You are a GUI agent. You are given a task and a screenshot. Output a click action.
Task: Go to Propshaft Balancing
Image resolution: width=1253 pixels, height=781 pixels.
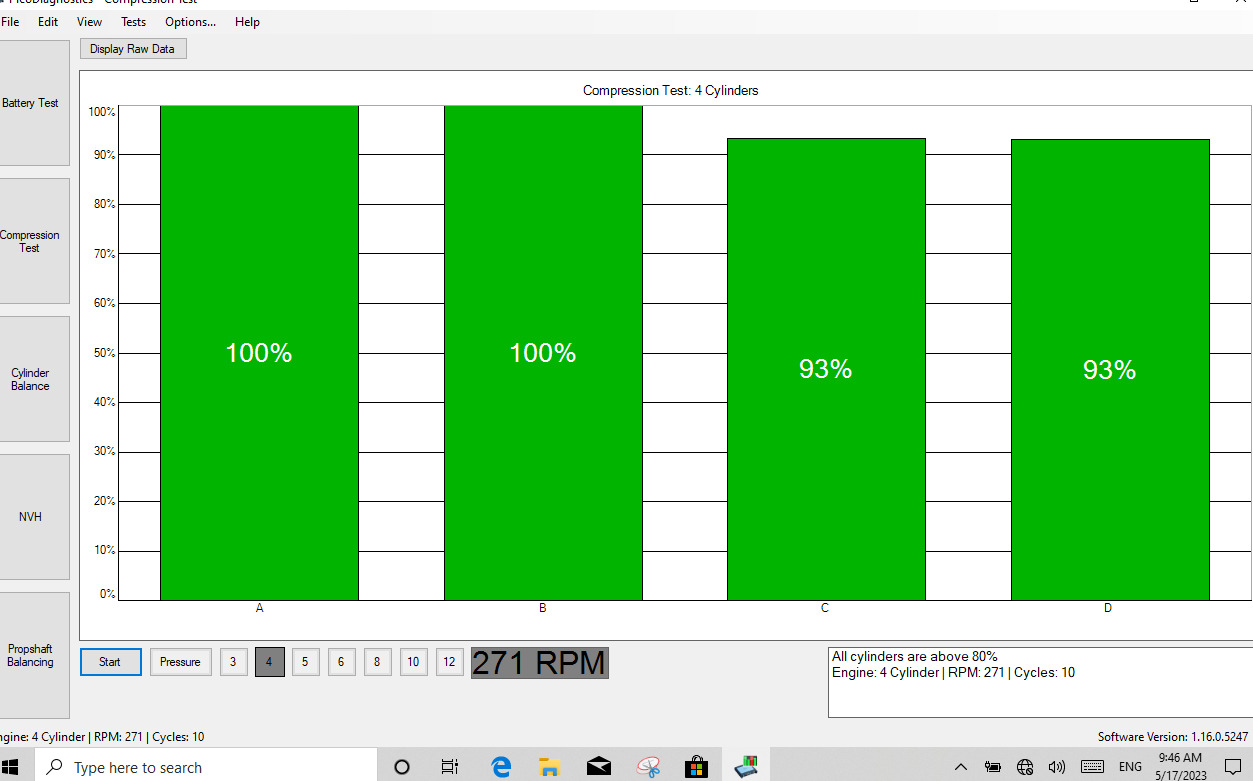click(x=33, y=655)
